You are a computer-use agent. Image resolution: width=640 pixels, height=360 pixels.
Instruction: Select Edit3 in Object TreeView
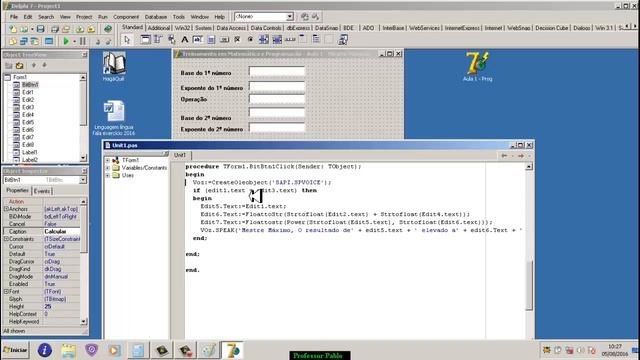click(28, 107)
